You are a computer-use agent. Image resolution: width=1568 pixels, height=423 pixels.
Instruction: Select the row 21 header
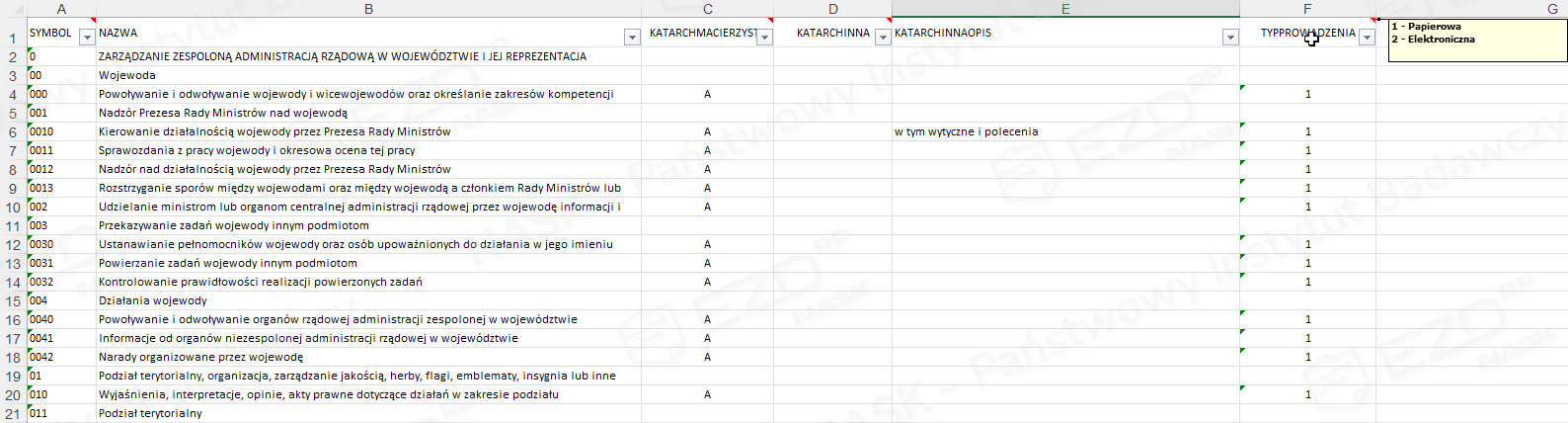13,414
